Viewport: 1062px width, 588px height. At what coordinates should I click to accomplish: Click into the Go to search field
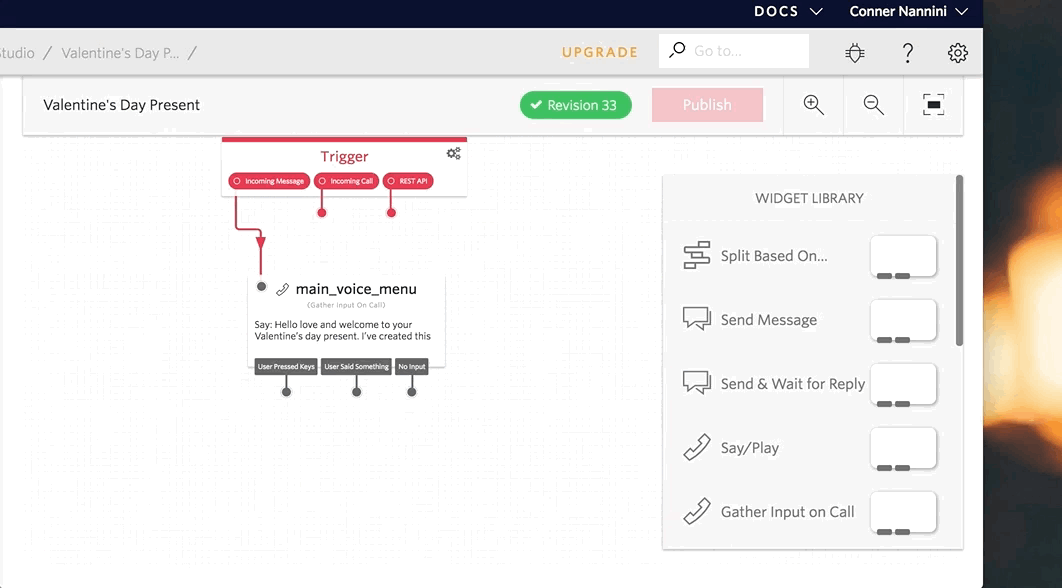(734, 51)
